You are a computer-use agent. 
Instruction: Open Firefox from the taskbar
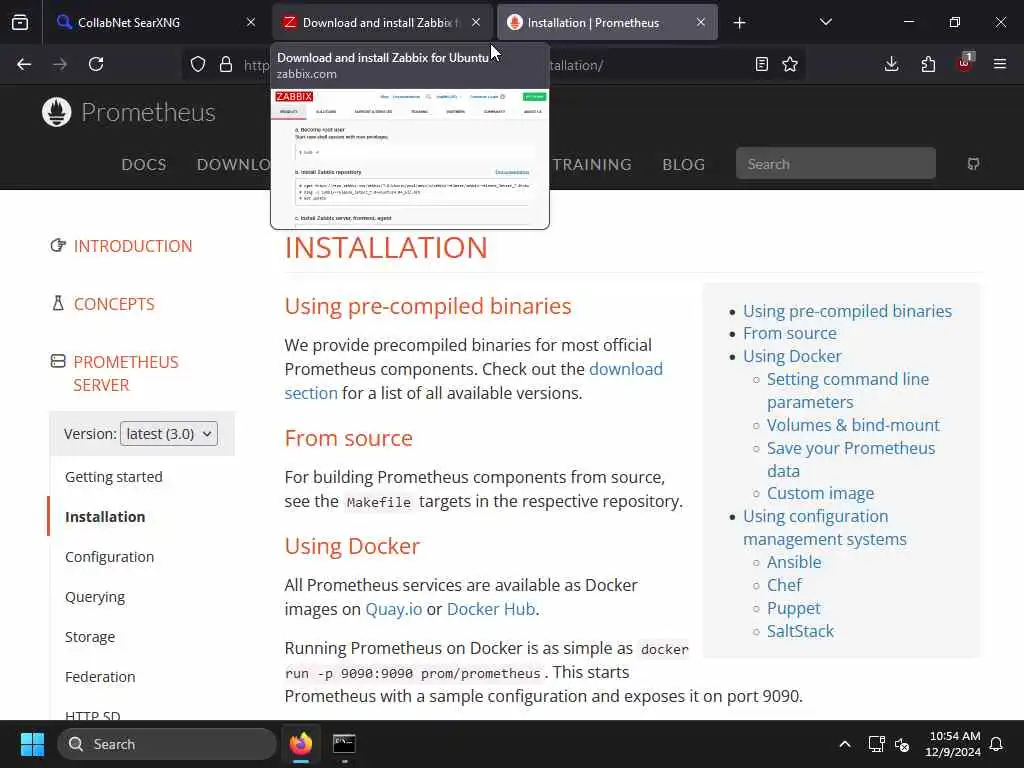point(301,744)
